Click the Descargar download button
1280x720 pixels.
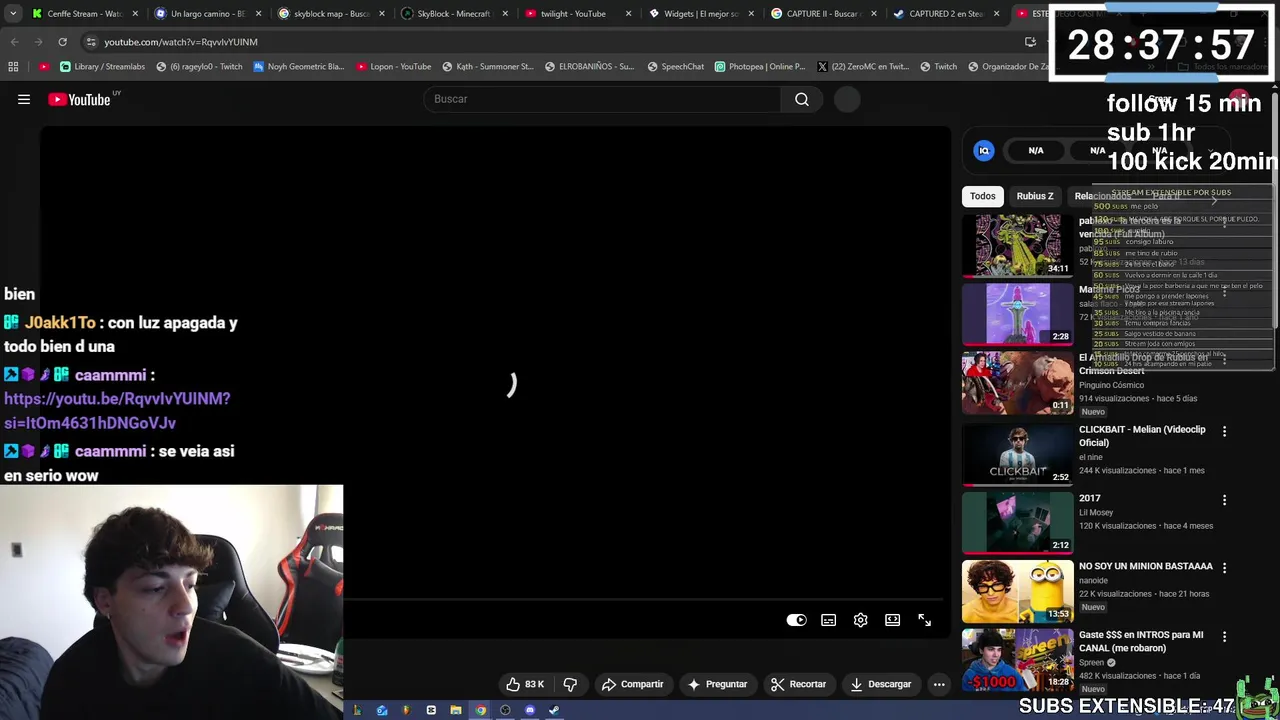[x=881, y=684]
